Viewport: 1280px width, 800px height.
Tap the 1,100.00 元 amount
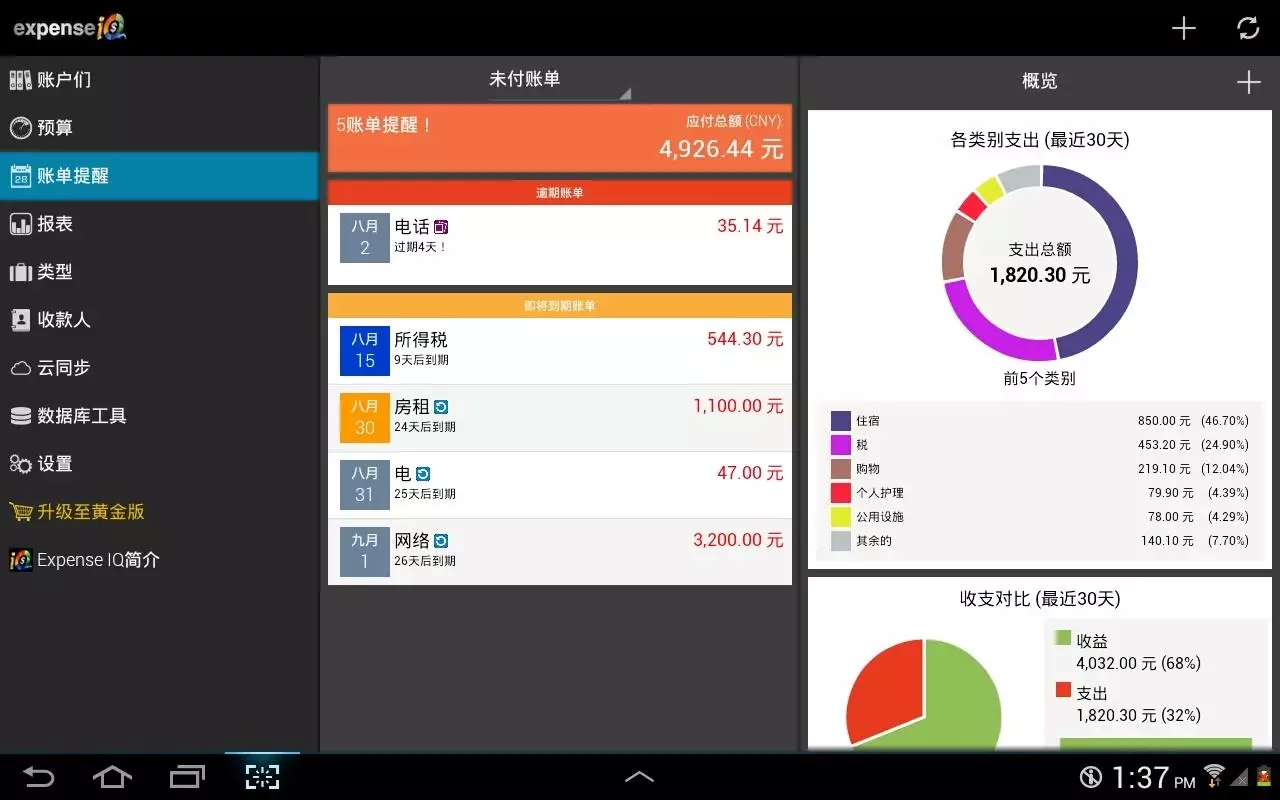[x=738, y=406]
